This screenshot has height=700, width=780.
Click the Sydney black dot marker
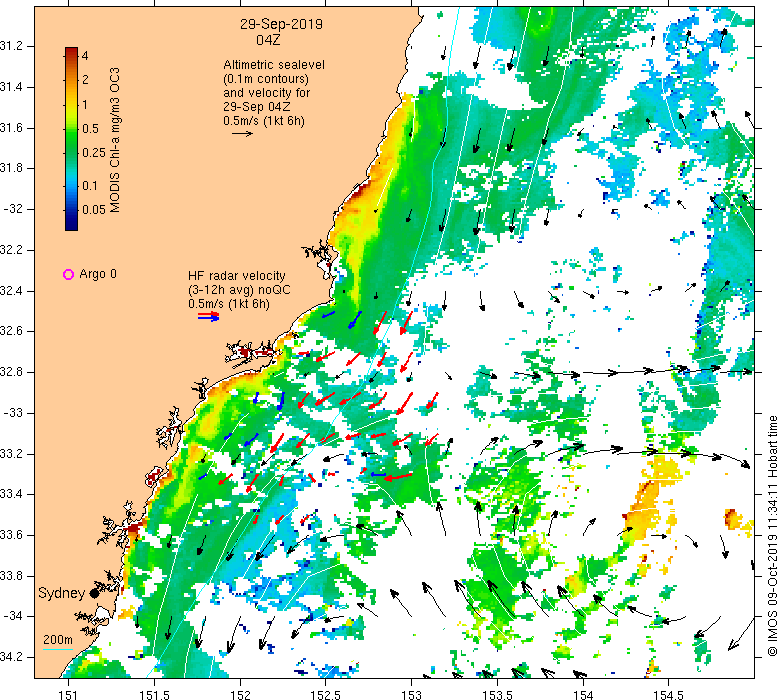(x=94, y=594)
